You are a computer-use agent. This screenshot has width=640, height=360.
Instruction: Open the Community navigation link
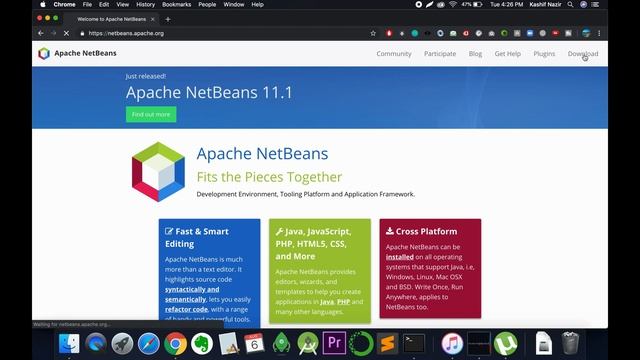(393, 53)
